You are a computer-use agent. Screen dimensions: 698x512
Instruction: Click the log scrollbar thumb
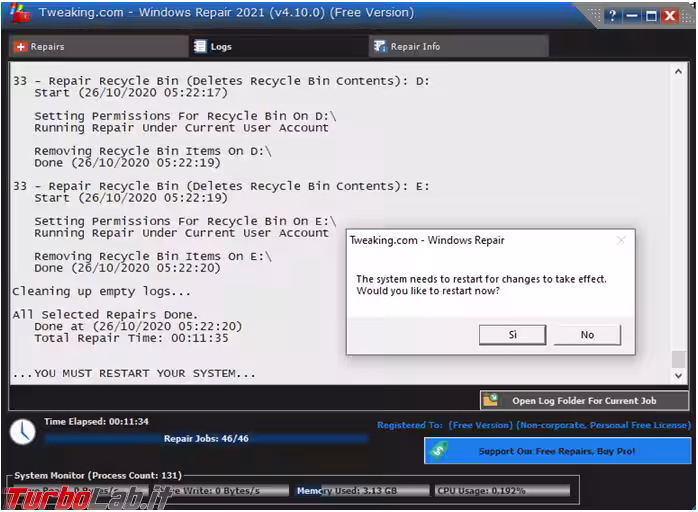pos(678,359)
